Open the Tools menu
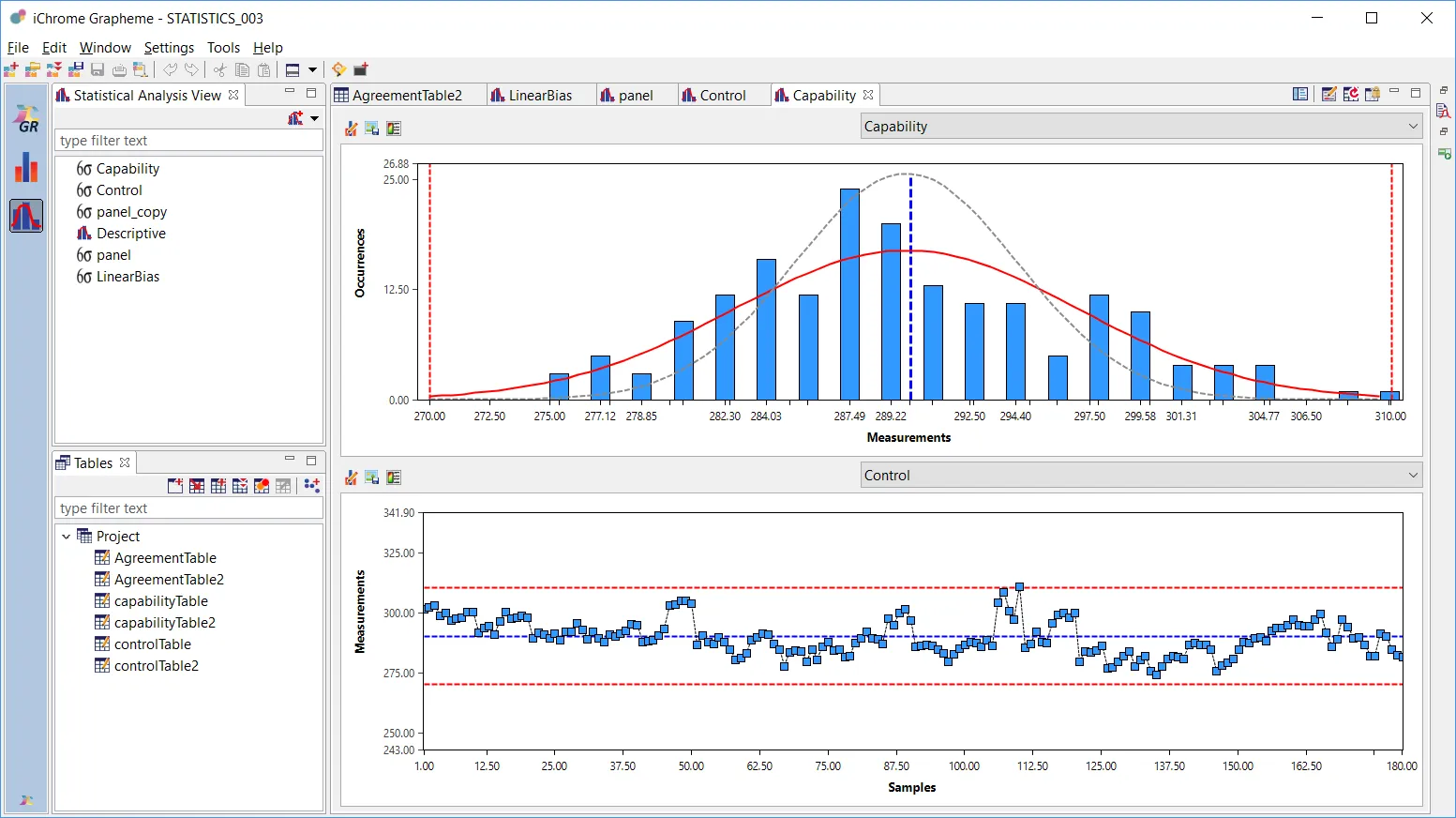 (x=224, y=48)
